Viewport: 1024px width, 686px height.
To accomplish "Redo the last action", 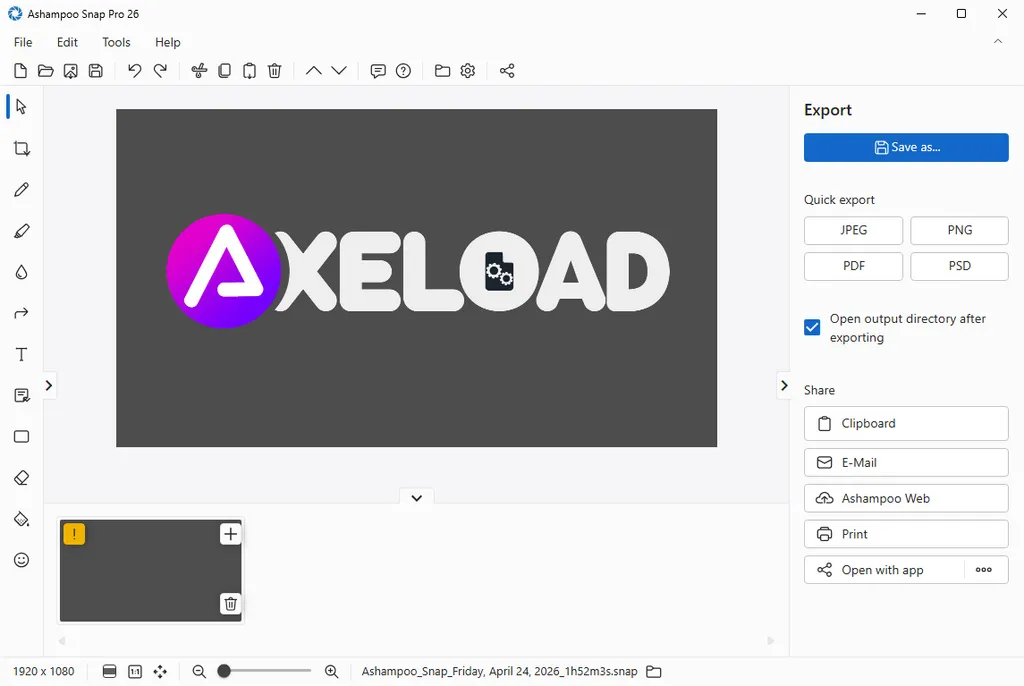I will [160, 71].
